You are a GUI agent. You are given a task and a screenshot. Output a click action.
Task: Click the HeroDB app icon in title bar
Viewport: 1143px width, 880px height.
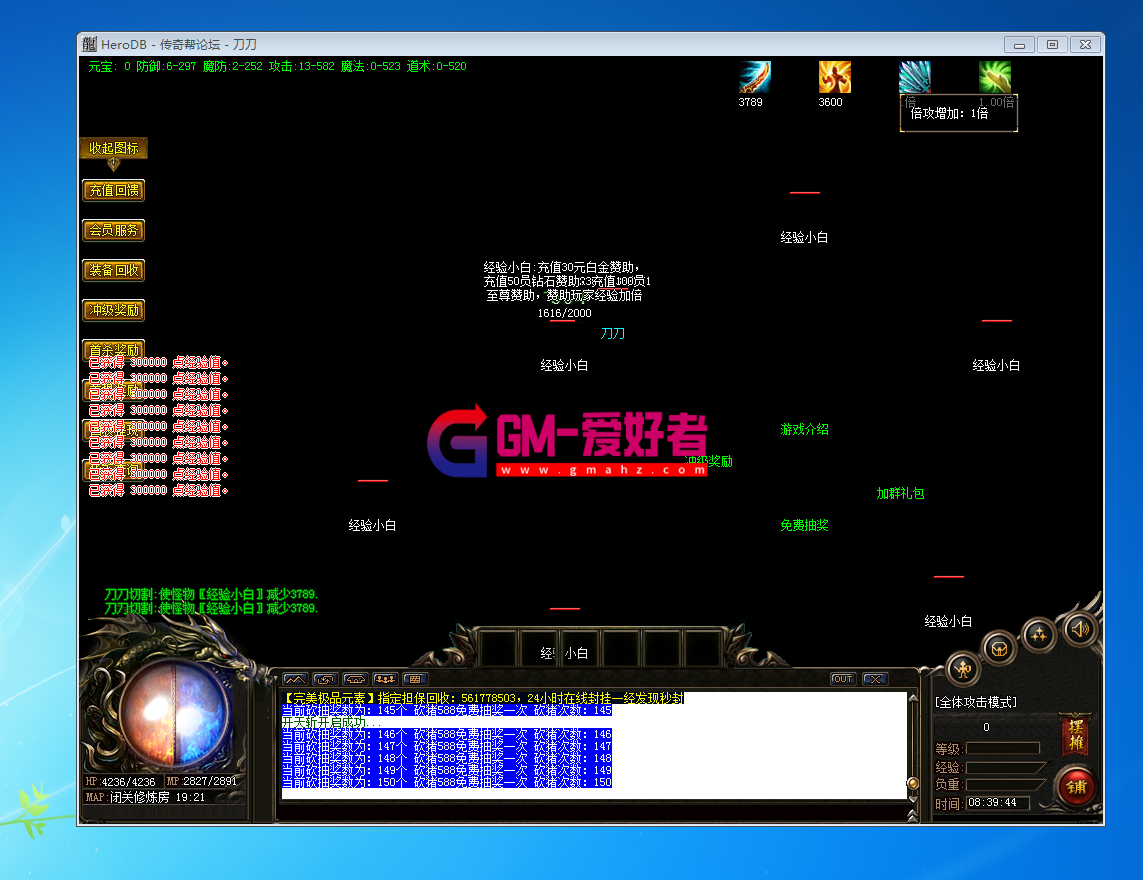tap(90, 44)
